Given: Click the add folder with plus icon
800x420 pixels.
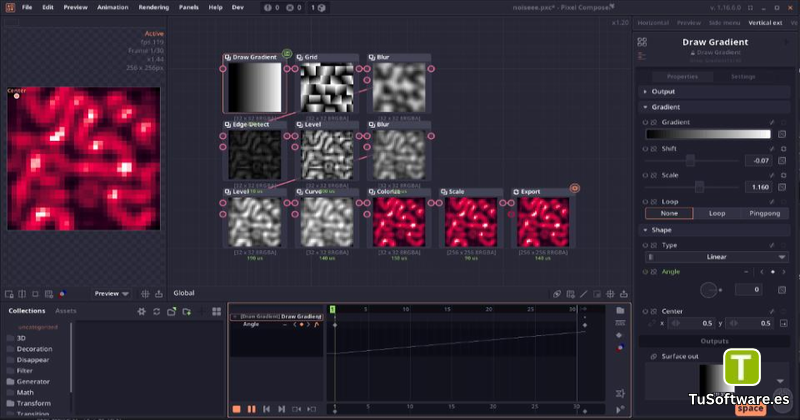Looking at the screenshot, I should 187,311.
